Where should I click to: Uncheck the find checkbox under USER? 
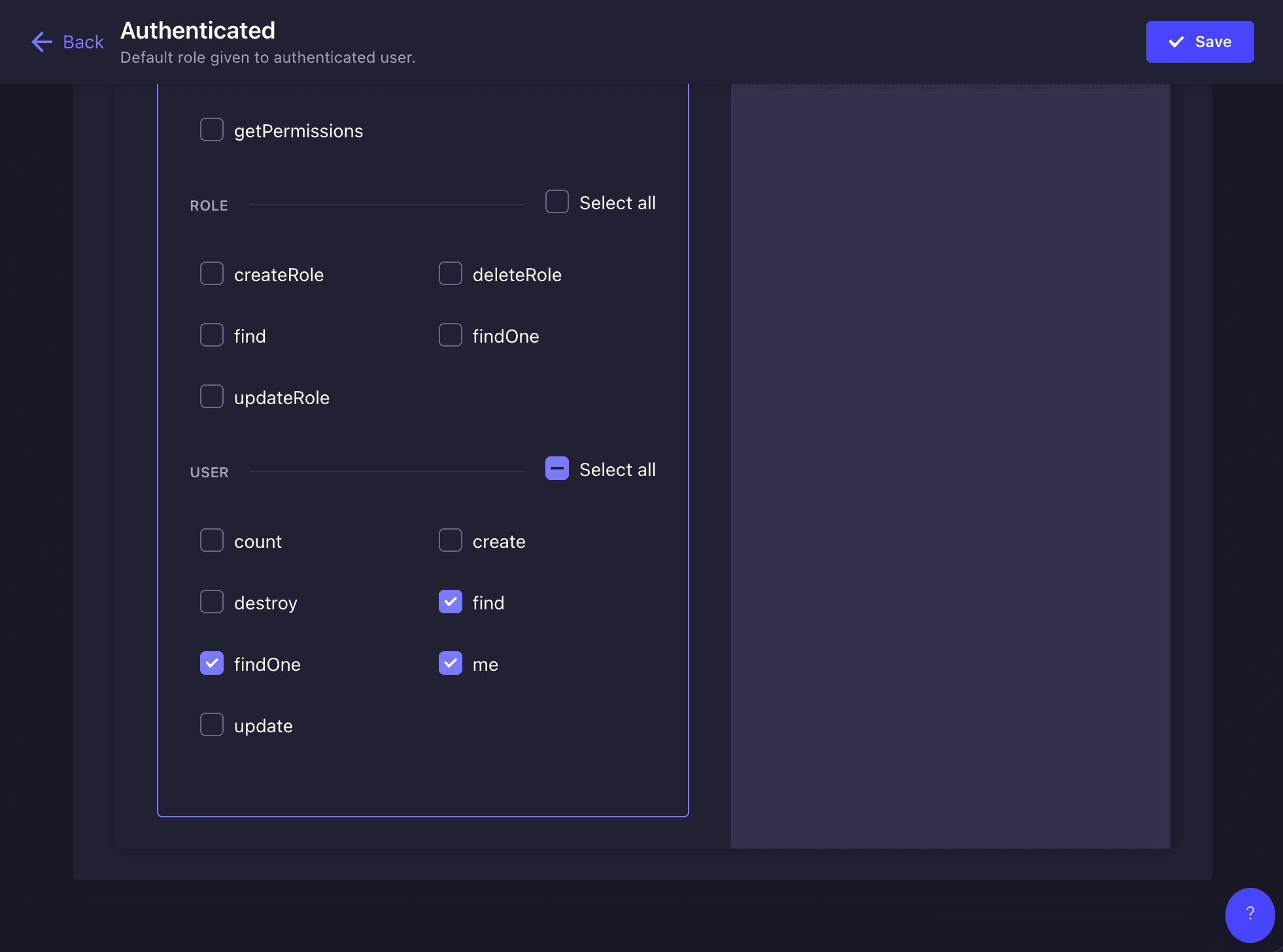(x=451, y=602)
